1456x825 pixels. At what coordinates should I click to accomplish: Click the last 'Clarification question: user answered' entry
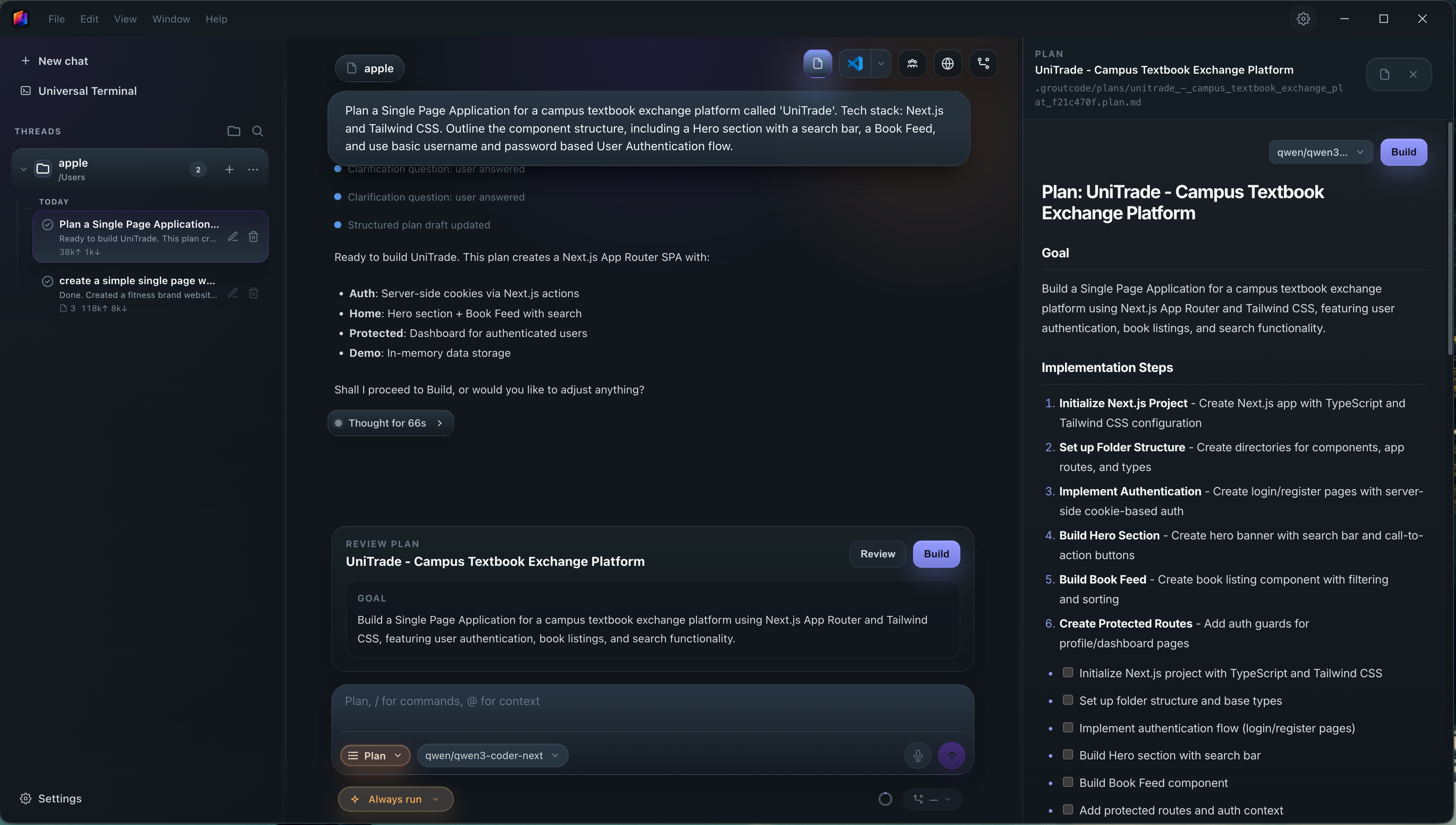[x=436, y=197]
